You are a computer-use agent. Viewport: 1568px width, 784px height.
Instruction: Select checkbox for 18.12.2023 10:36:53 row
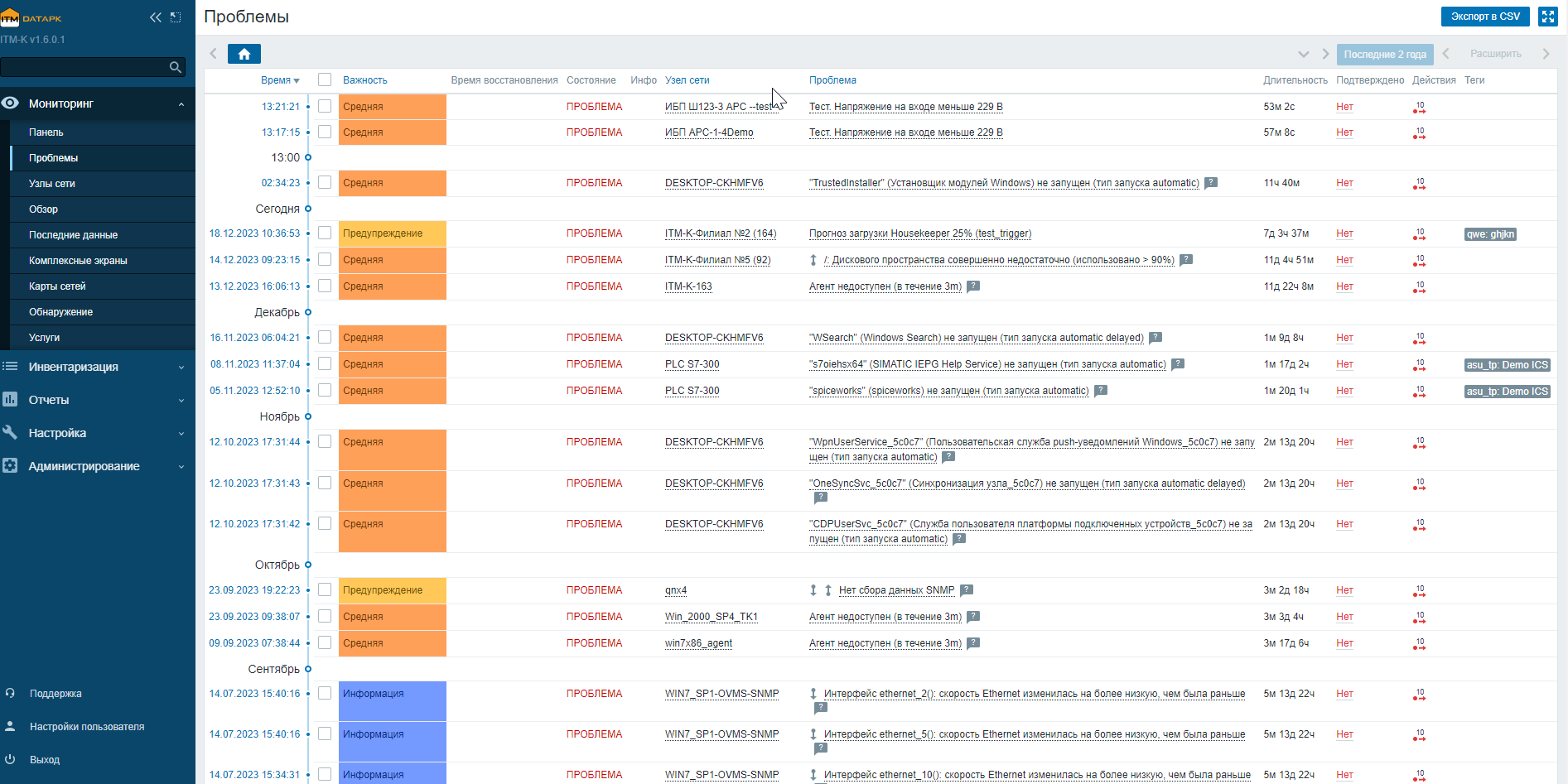pos(325,233)
